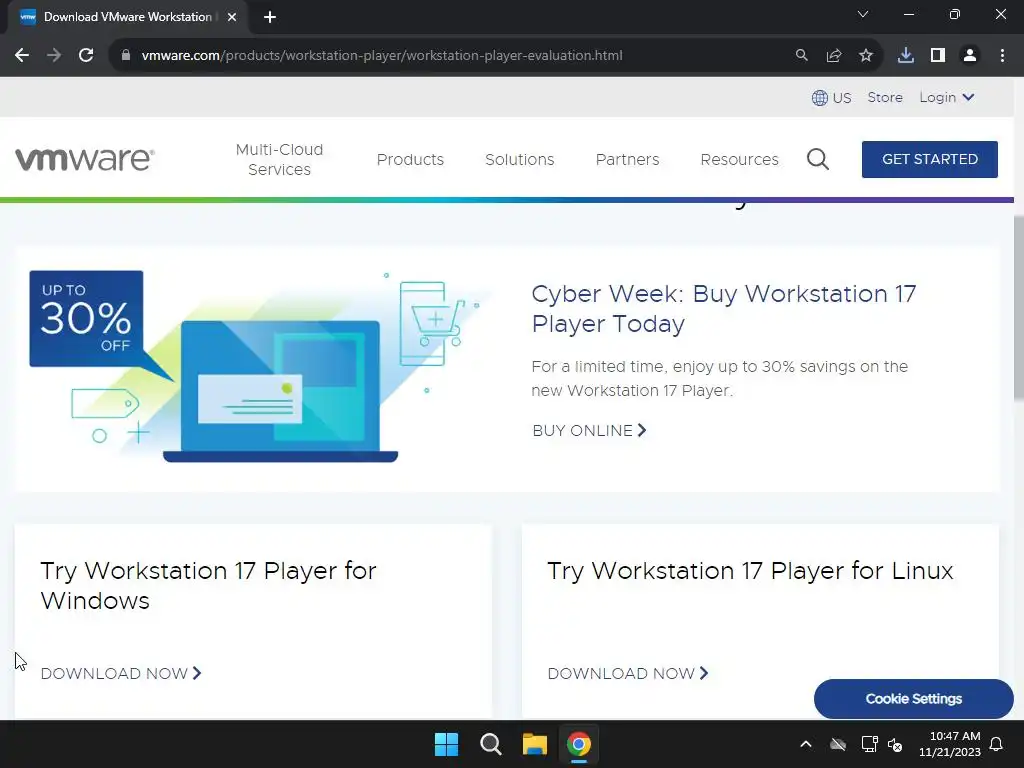Open the browser zoom magnifier icon
The image size is (1024, 768).
(801, 56)
